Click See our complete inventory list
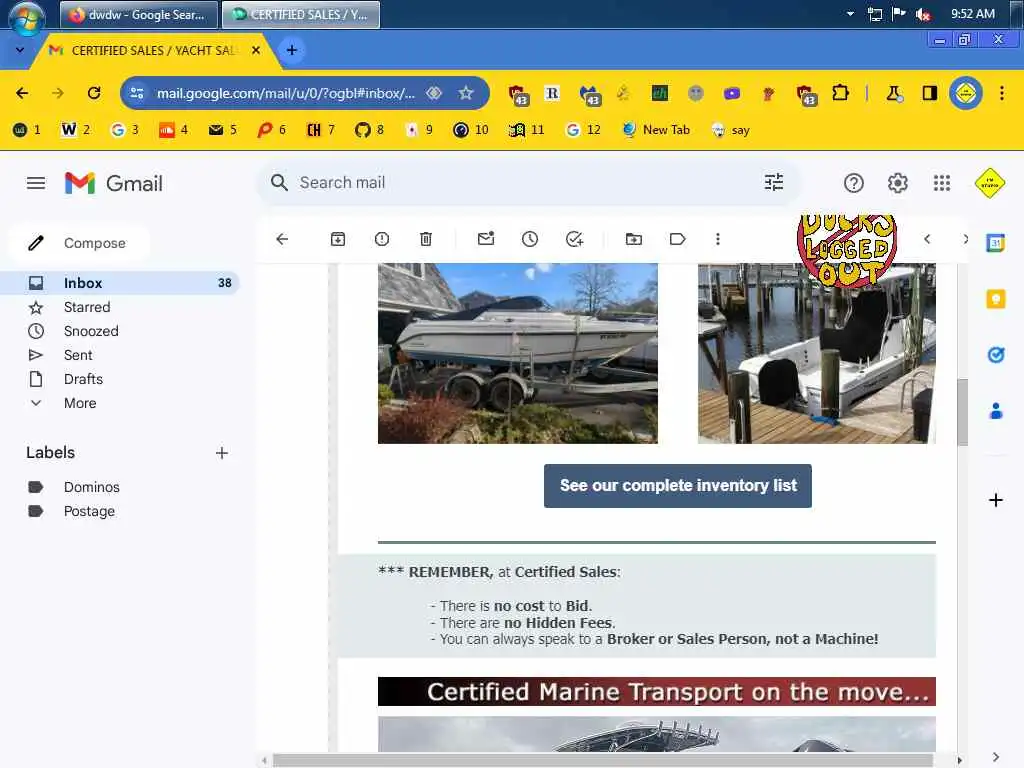The image size is (1024, 768). 678,486
